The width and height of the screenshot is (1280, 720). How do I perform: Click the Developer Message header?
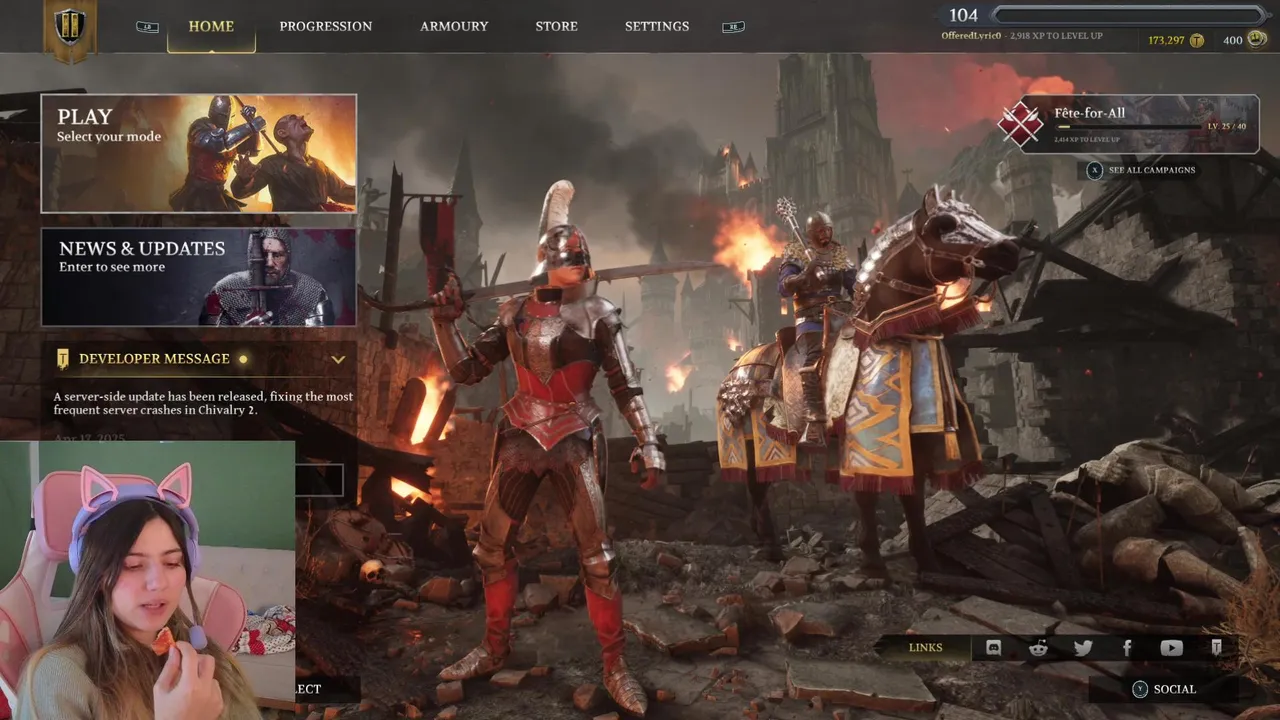(x=199, y=359)
